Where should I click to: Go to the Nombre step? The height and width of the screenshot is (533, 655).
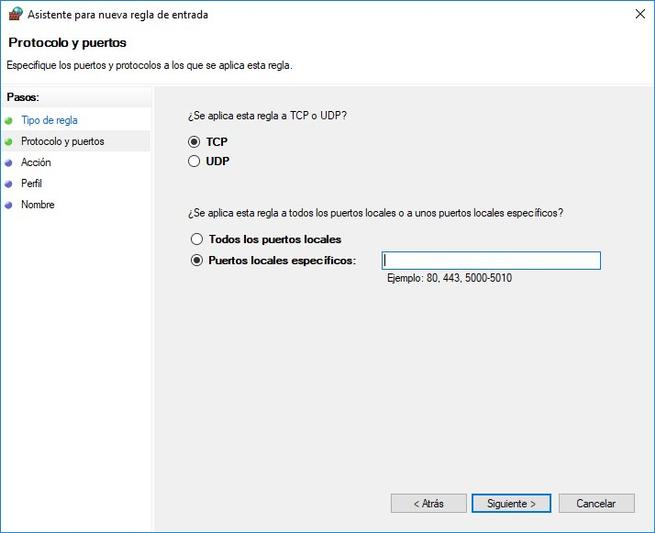pos(38,204)
